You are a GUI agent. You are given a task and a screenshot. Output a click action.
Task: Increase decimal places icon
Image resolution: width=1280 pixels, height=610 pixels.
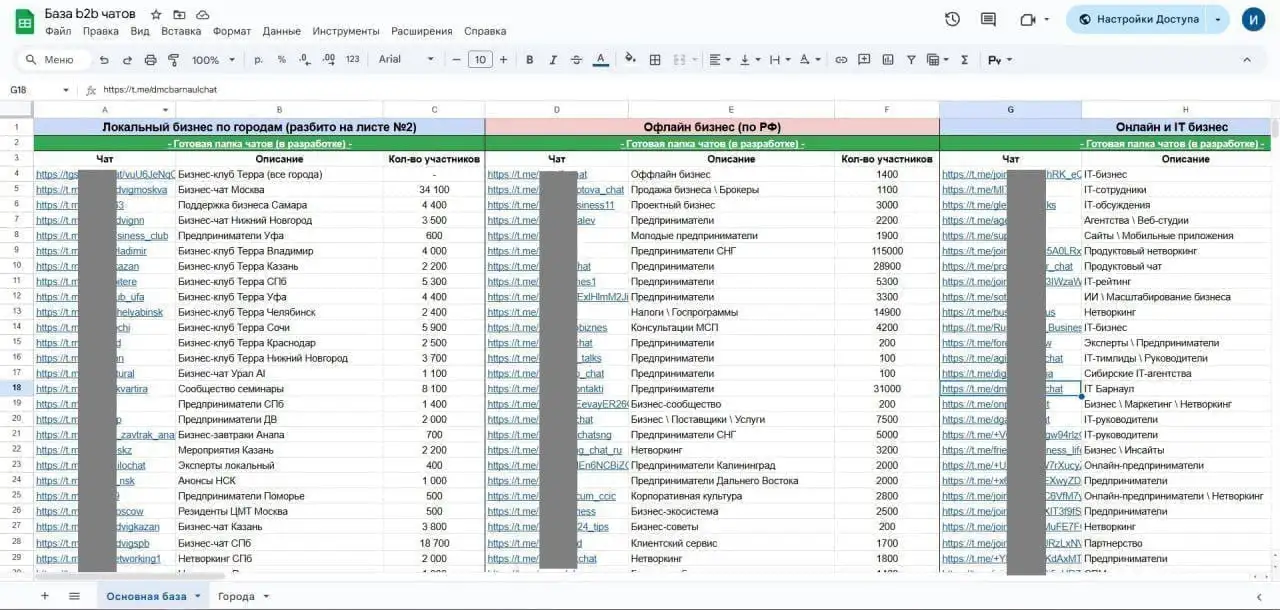tap(328, 60)
